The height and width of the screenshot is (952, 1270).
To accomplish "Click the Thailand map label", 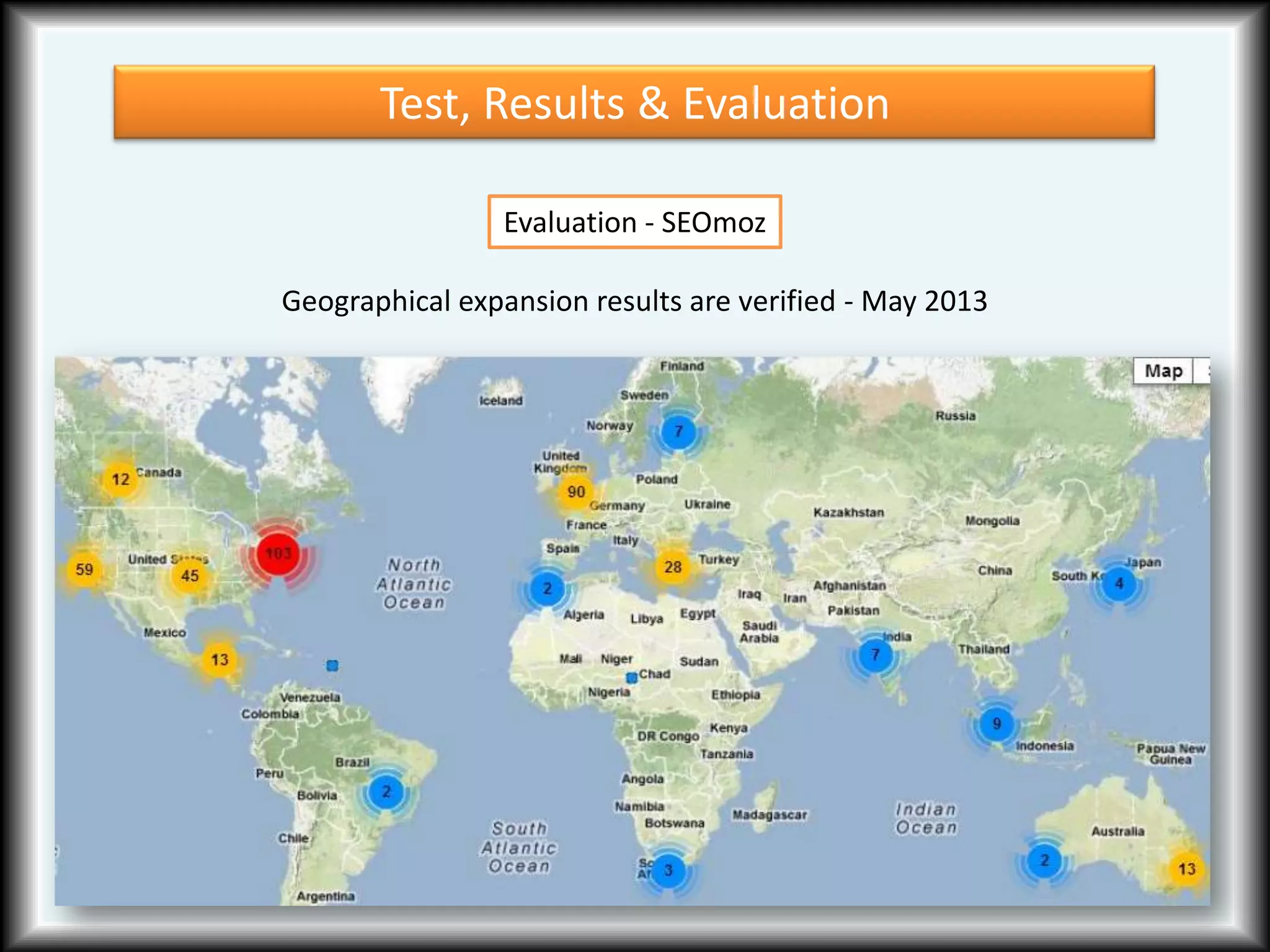I will [x=984, y=650].
